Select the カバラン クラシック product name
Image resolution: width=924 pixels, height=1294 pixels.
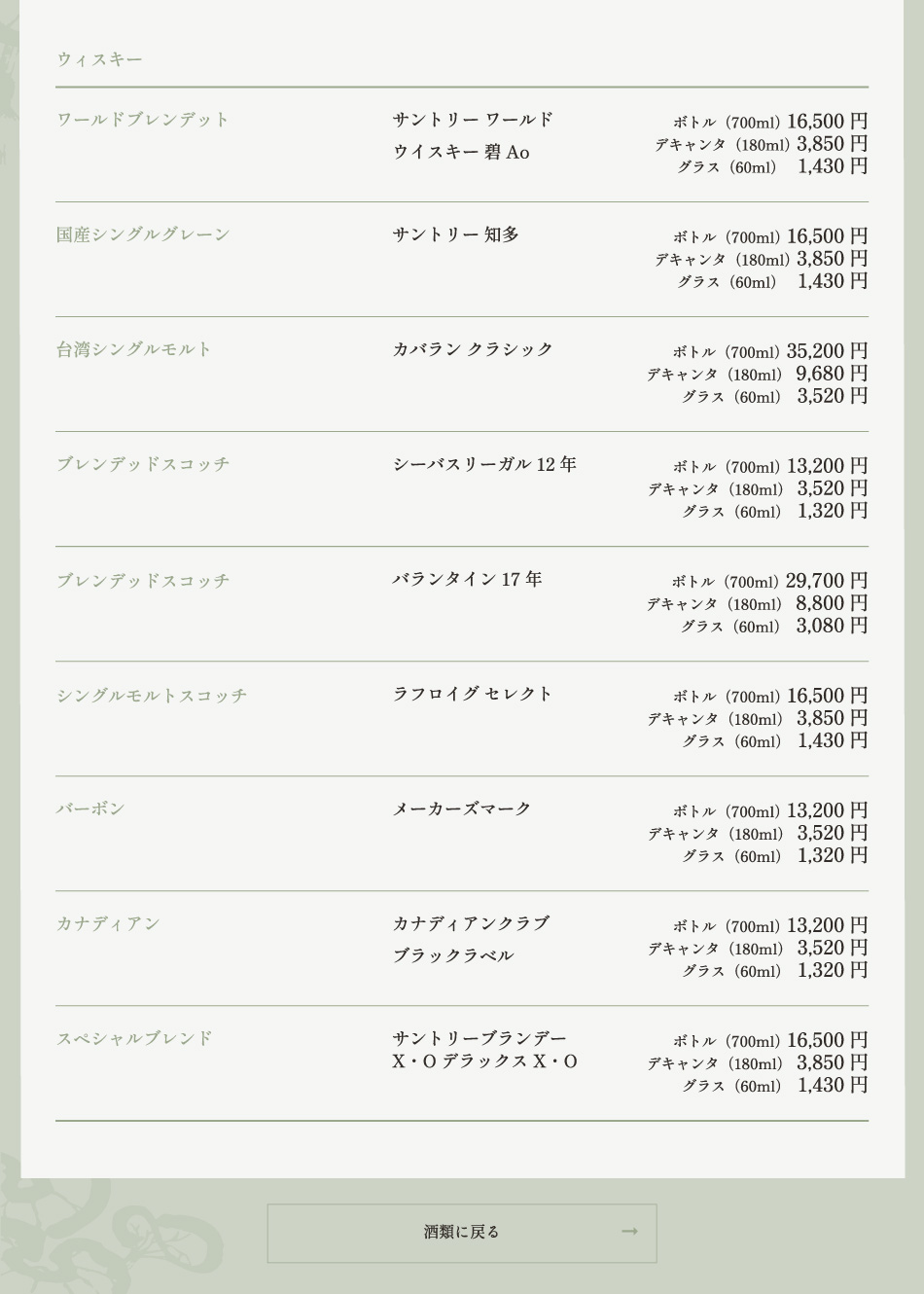point(473,349)
